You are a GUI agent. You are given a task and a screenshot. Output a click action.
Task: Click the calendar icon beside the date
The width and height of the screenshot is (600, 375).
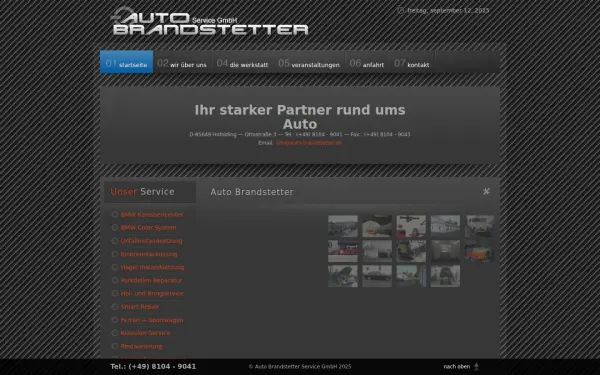400,10
